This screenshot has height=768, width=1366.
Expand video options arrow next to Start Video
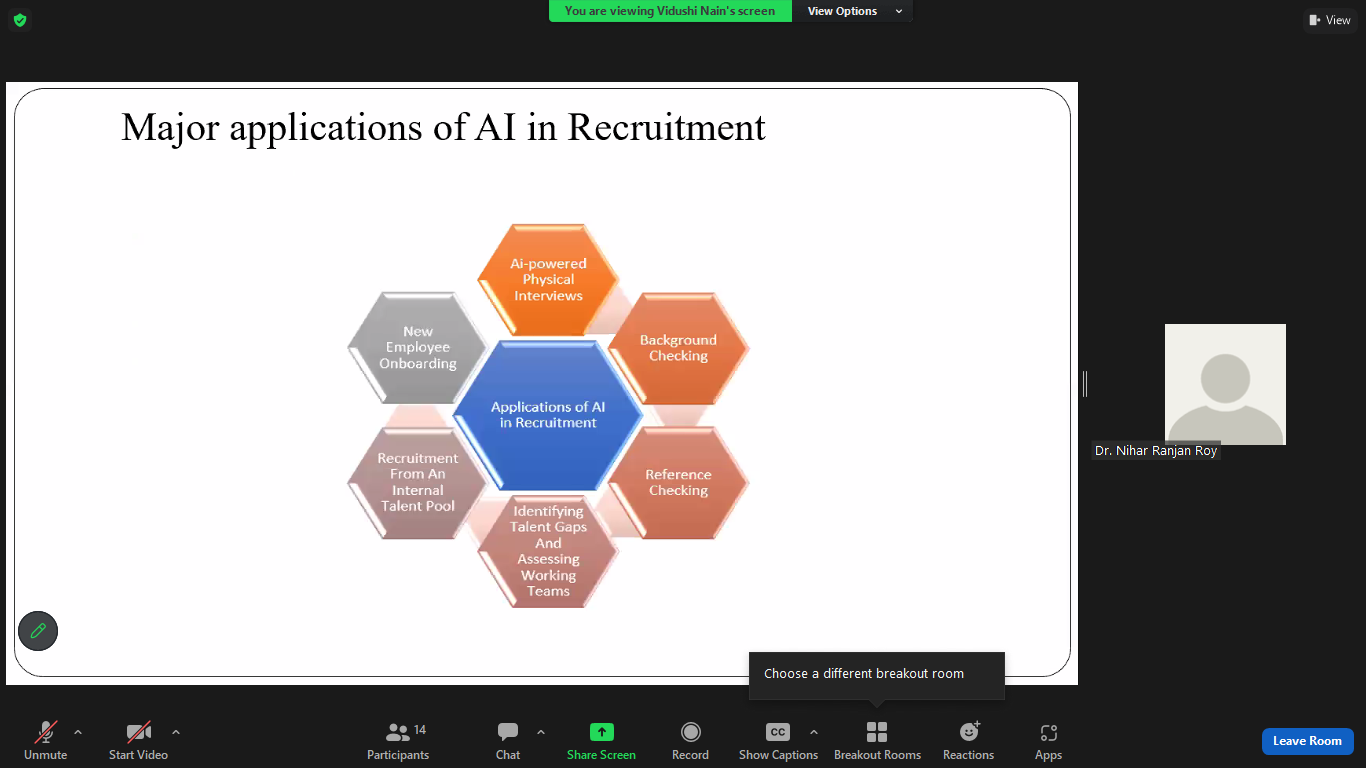176,732
